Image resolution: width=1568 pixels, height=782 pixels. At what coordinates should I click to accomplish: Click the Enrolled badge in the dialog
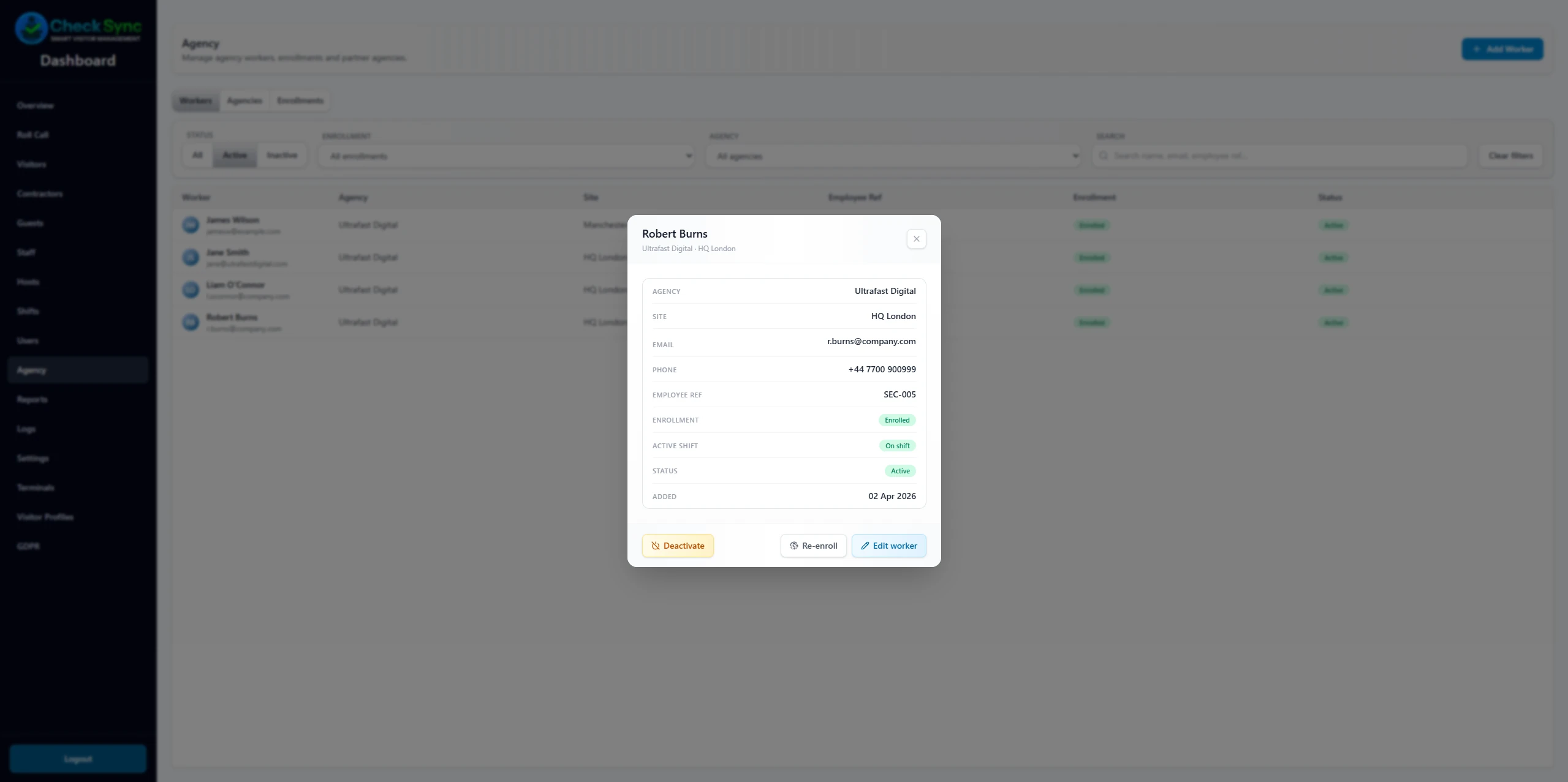pyautogui.click(x=897, y=420)
